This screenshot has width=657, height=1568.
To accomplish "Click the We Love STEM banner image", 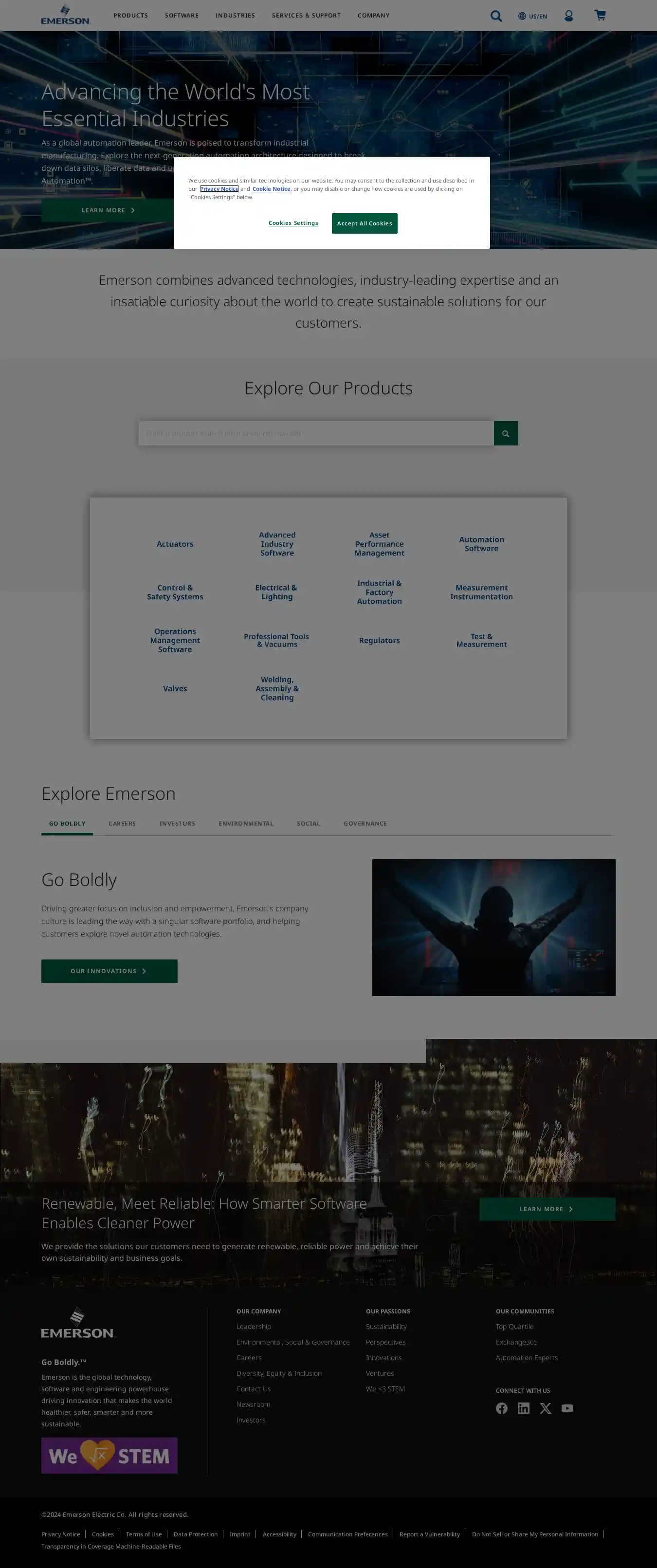I will pos(109,1456).
